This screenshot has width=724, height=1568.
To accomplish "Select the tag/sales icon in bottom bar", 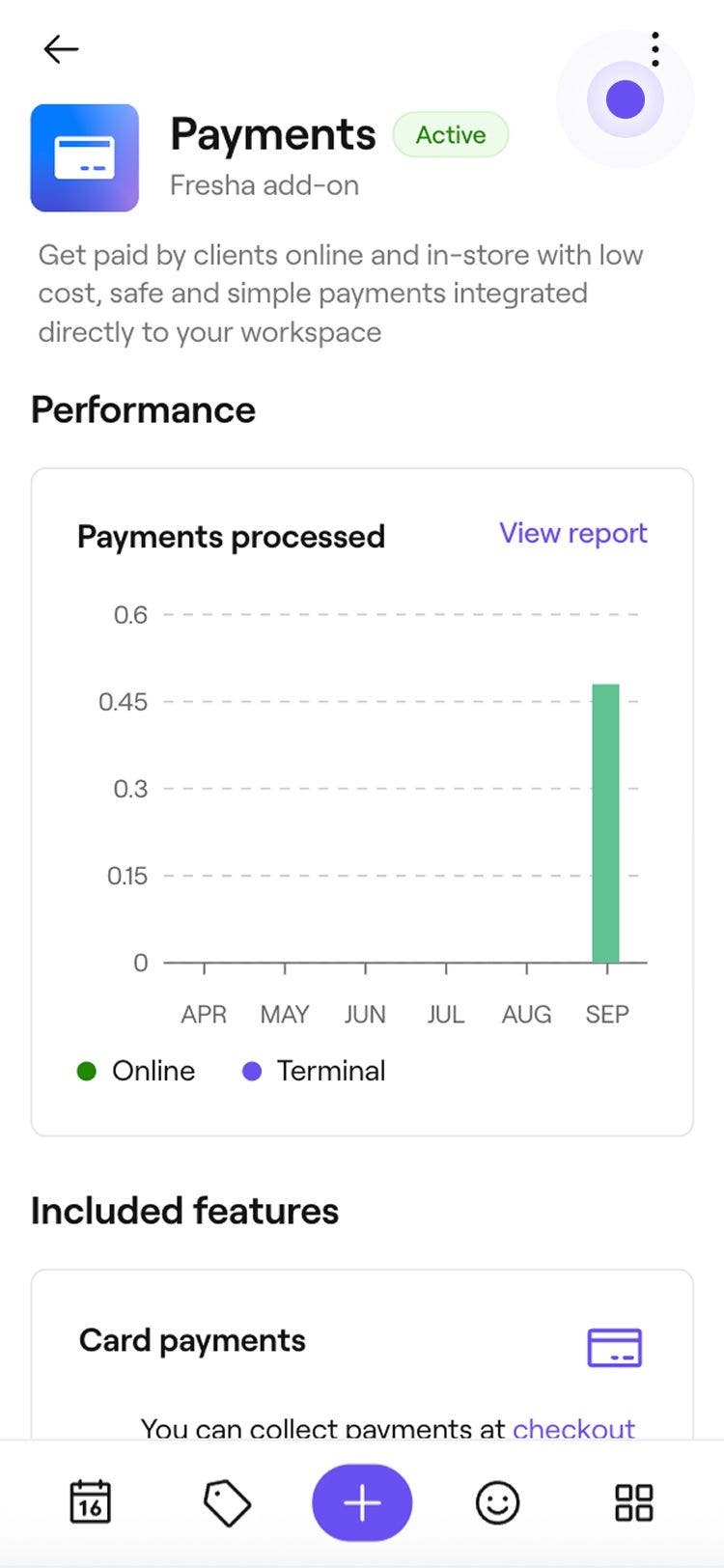I will 226,1501.
